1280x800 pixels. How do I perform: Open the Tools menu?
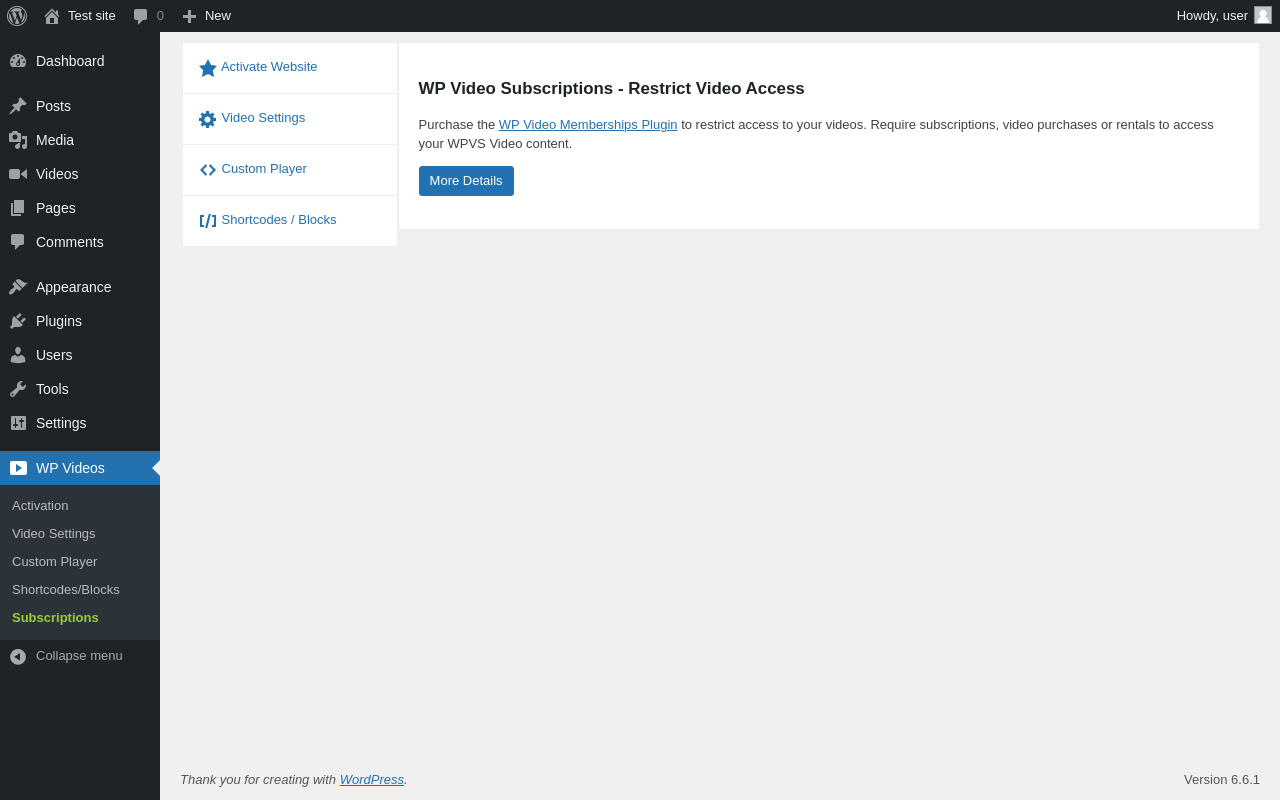(x=80, y=389)
